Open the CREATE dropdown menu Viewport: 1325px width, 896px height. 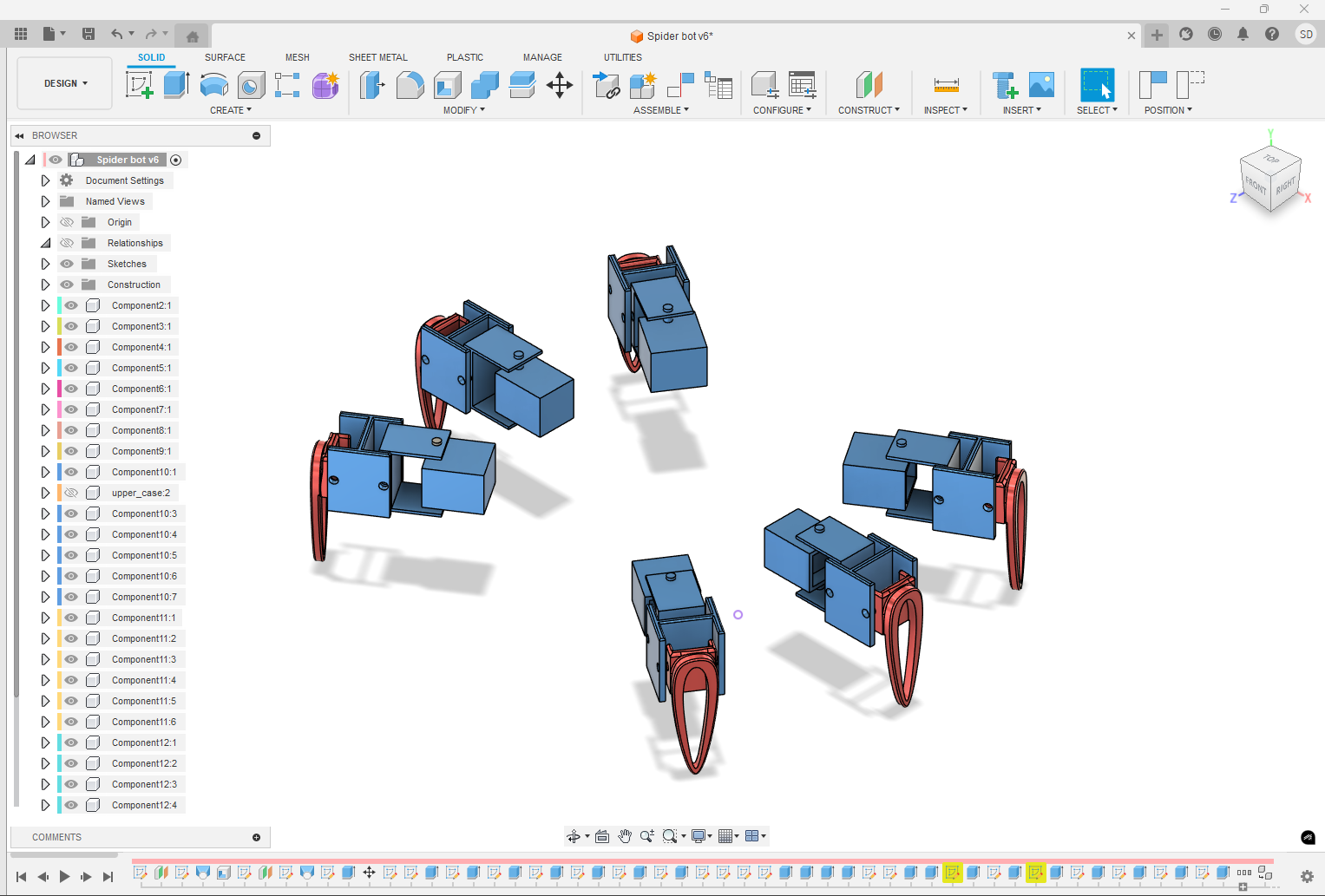pos(231,110)
